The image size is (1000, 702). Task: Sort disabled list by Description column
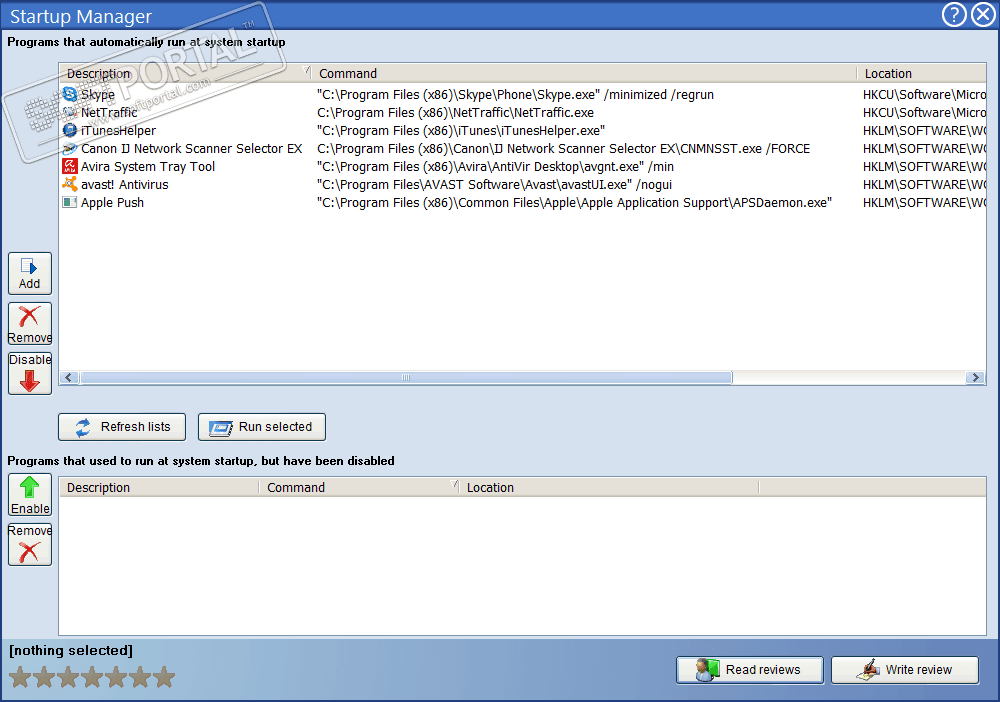pyautogui.click(x=159, y=487)
